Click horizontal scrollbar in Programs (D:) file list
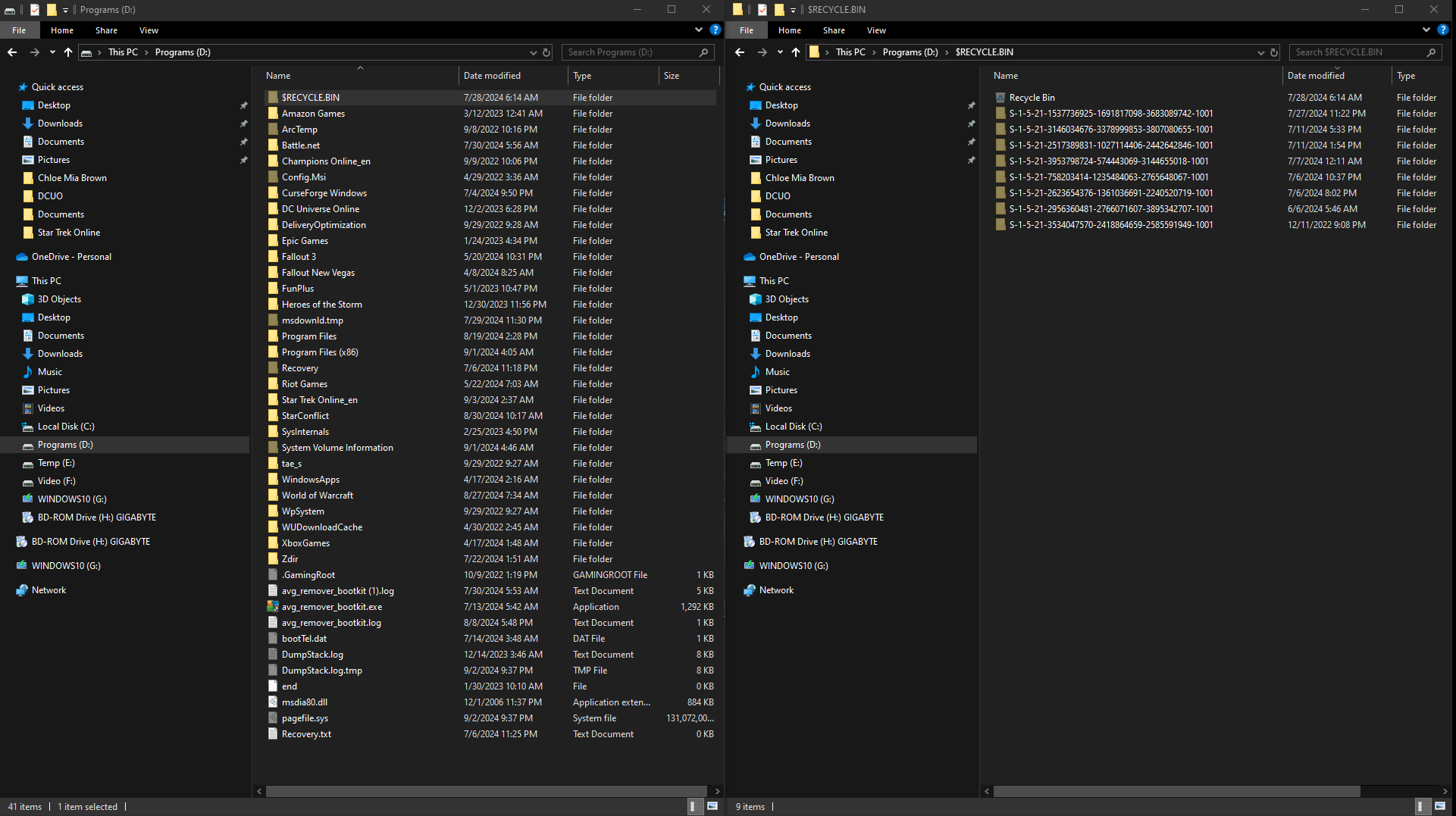 (x=486, y=791)
